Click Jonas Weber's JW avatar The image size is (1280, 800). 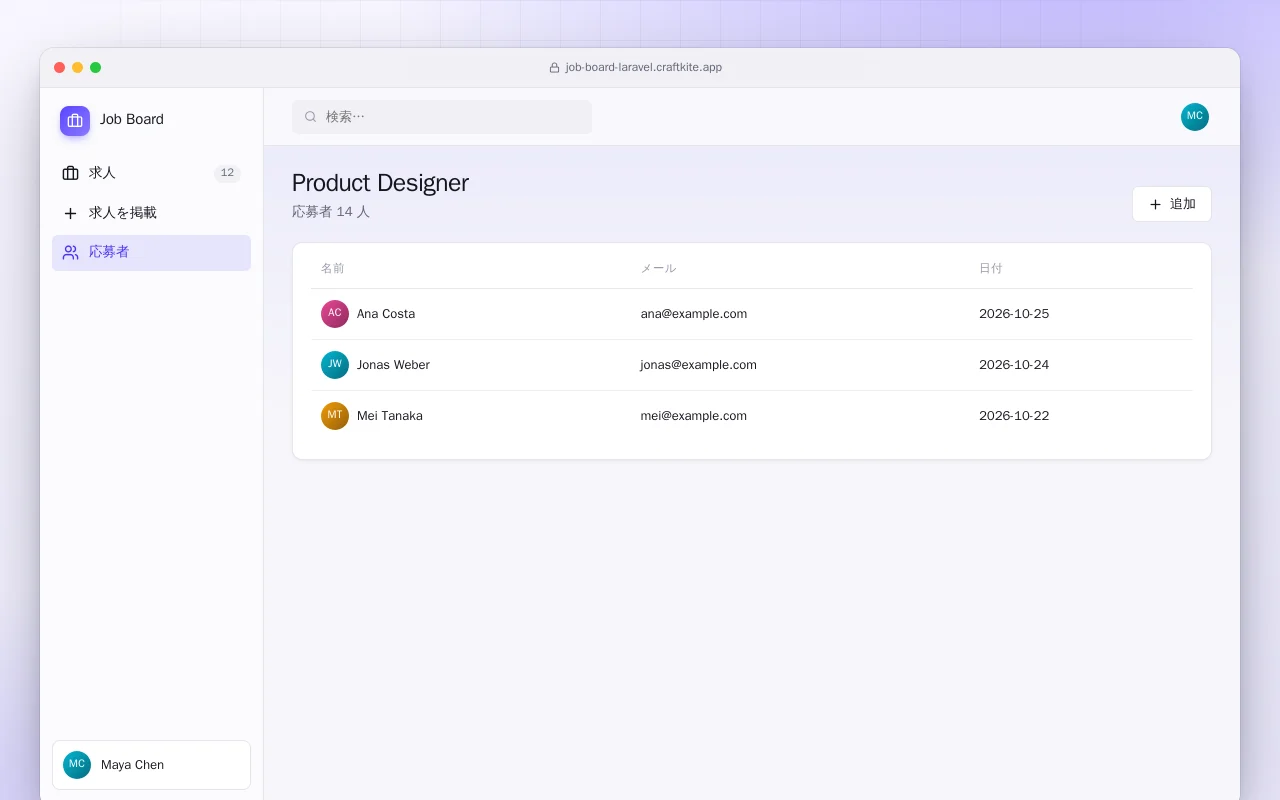pos(335,365)
